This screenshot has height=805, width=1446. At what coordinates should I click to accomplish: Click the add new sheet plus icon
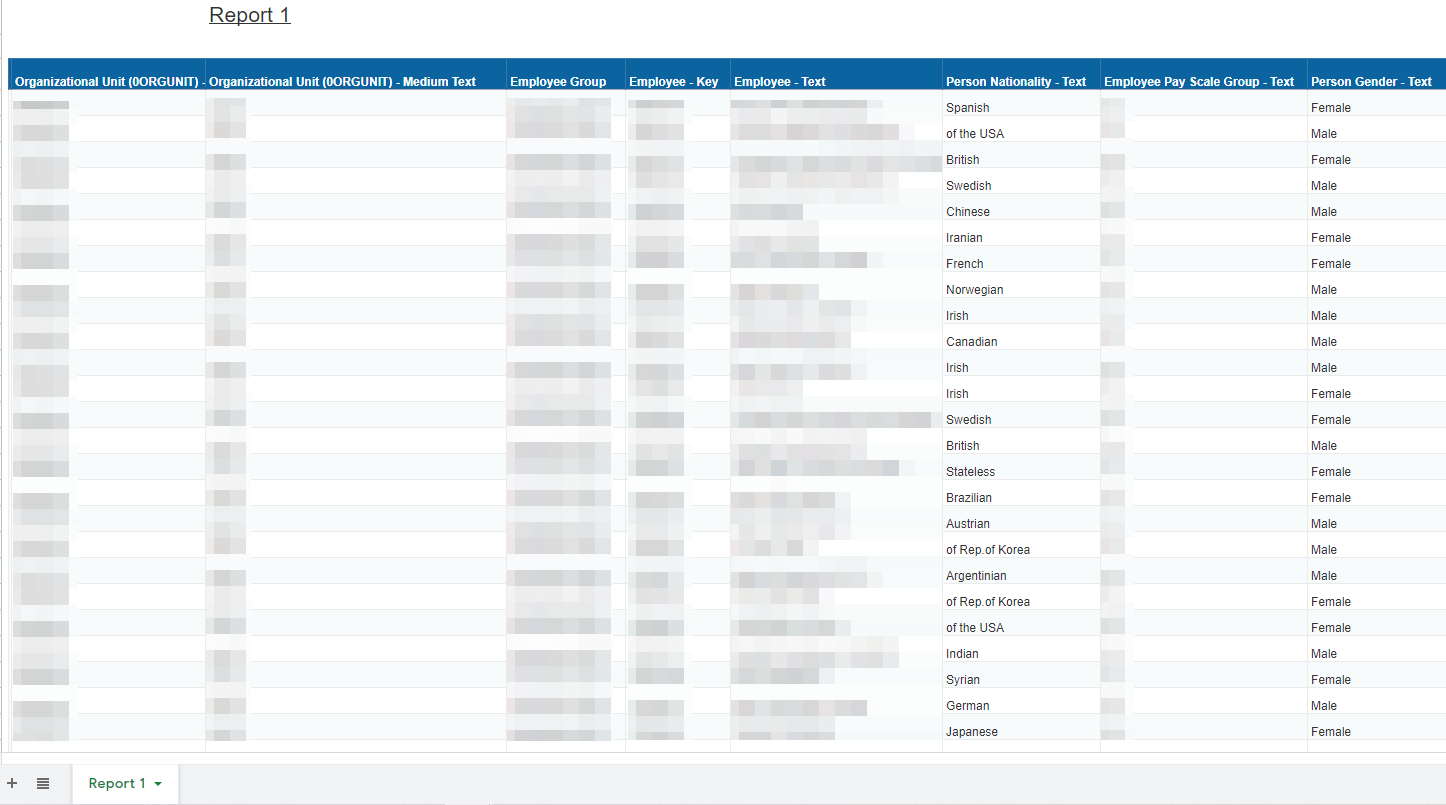pyautogui.click(x=12, y=784)
